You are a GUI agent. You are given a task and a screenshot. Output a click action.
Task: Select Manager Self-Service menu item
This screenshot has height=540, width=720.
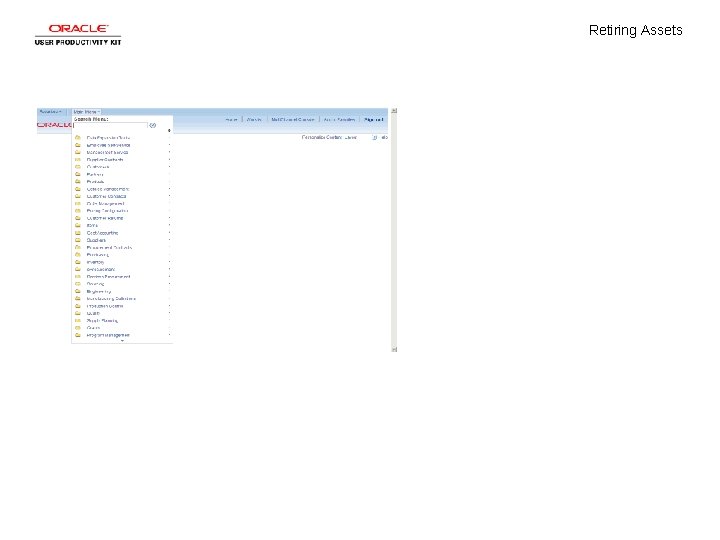tap(107, 152)
